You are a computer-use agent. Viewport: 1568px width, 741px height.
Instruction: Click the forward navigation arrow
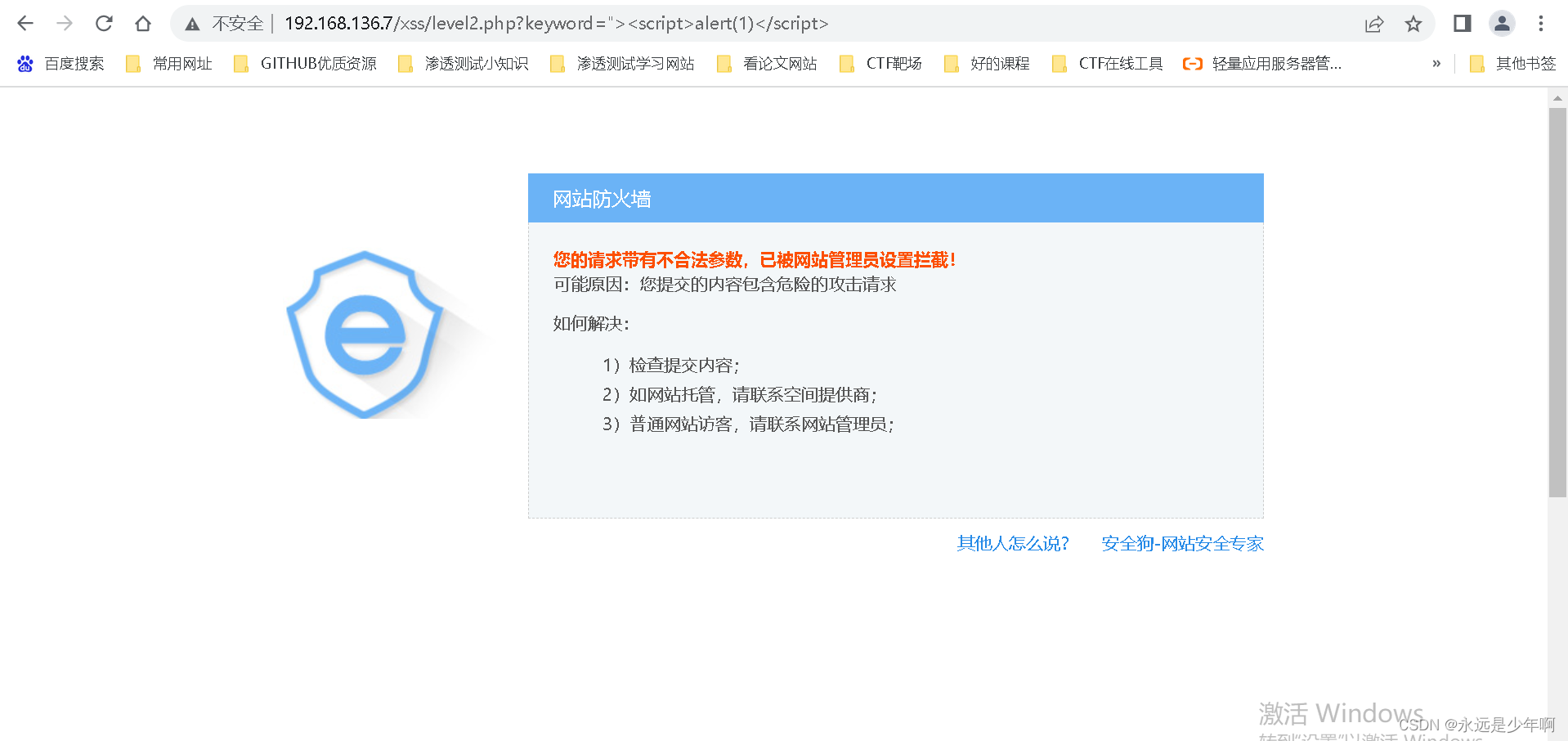65,24
